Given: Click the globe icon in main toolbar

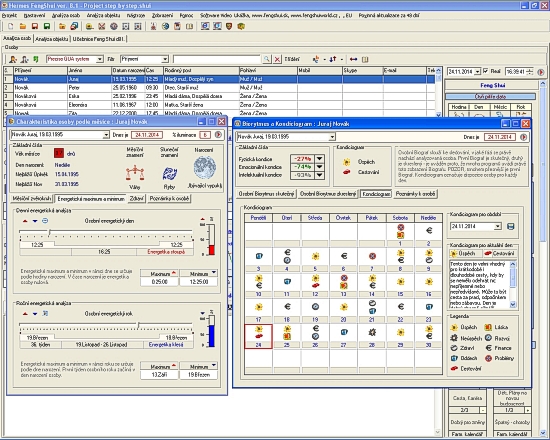Looking at the screenshot, I should tap(166, 26).
